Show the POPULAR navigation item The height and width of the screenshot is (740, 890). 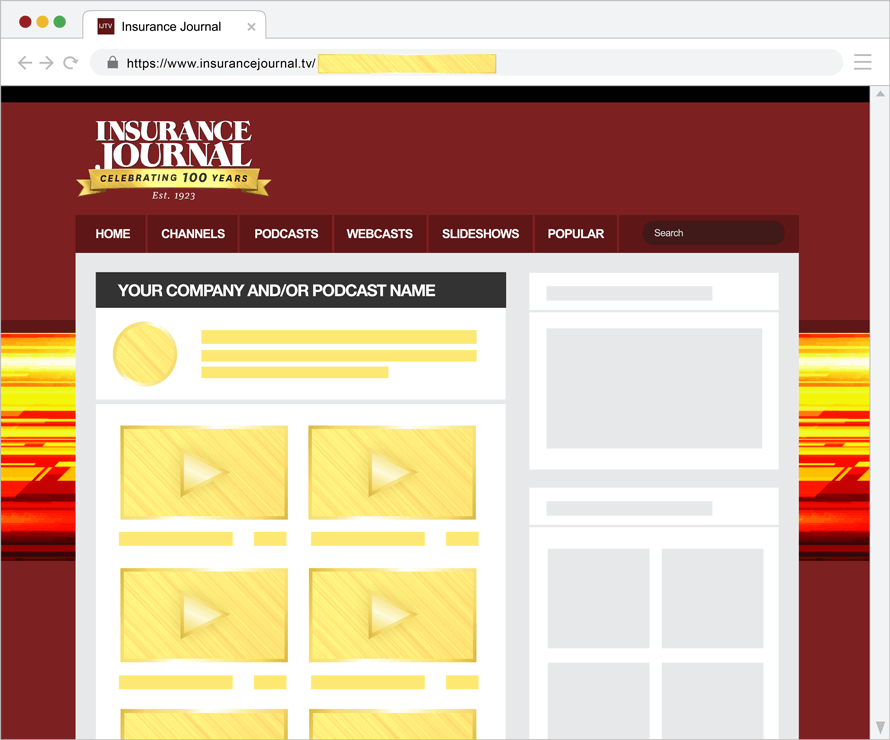[x=576, y=234]
